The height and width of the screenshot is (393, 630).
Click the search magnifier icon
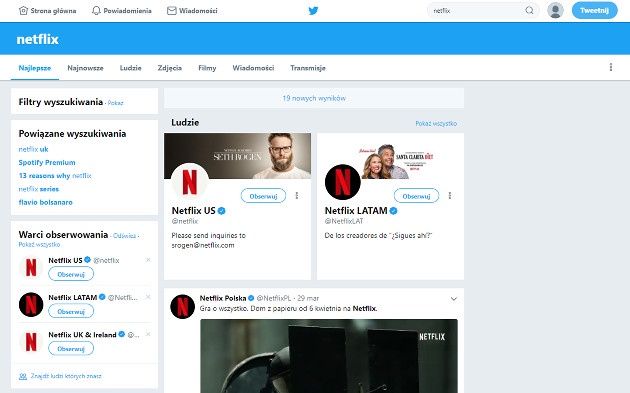[530, 10]
